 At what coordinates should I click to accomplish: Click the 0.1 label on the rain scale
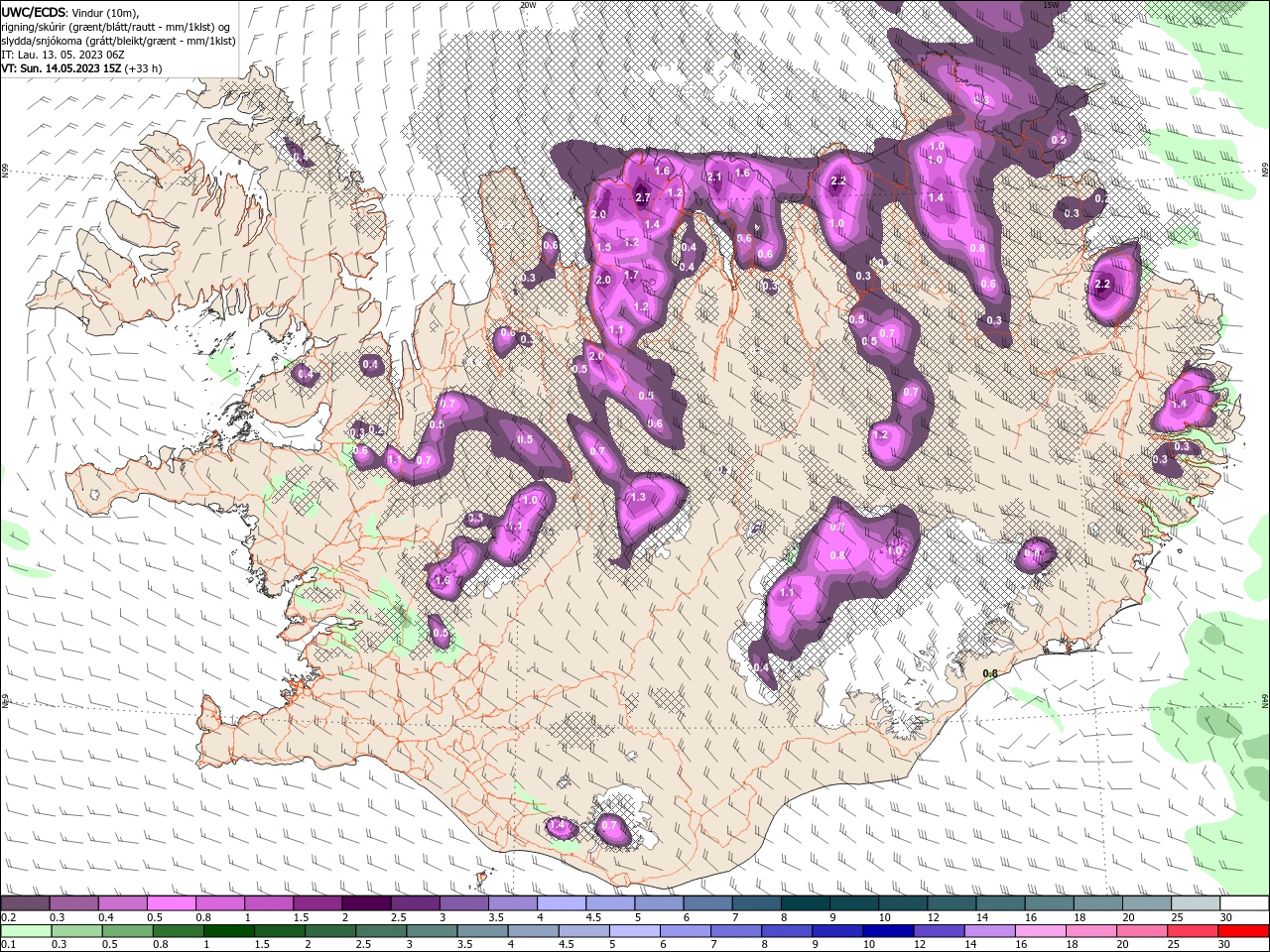click(8, 945)
